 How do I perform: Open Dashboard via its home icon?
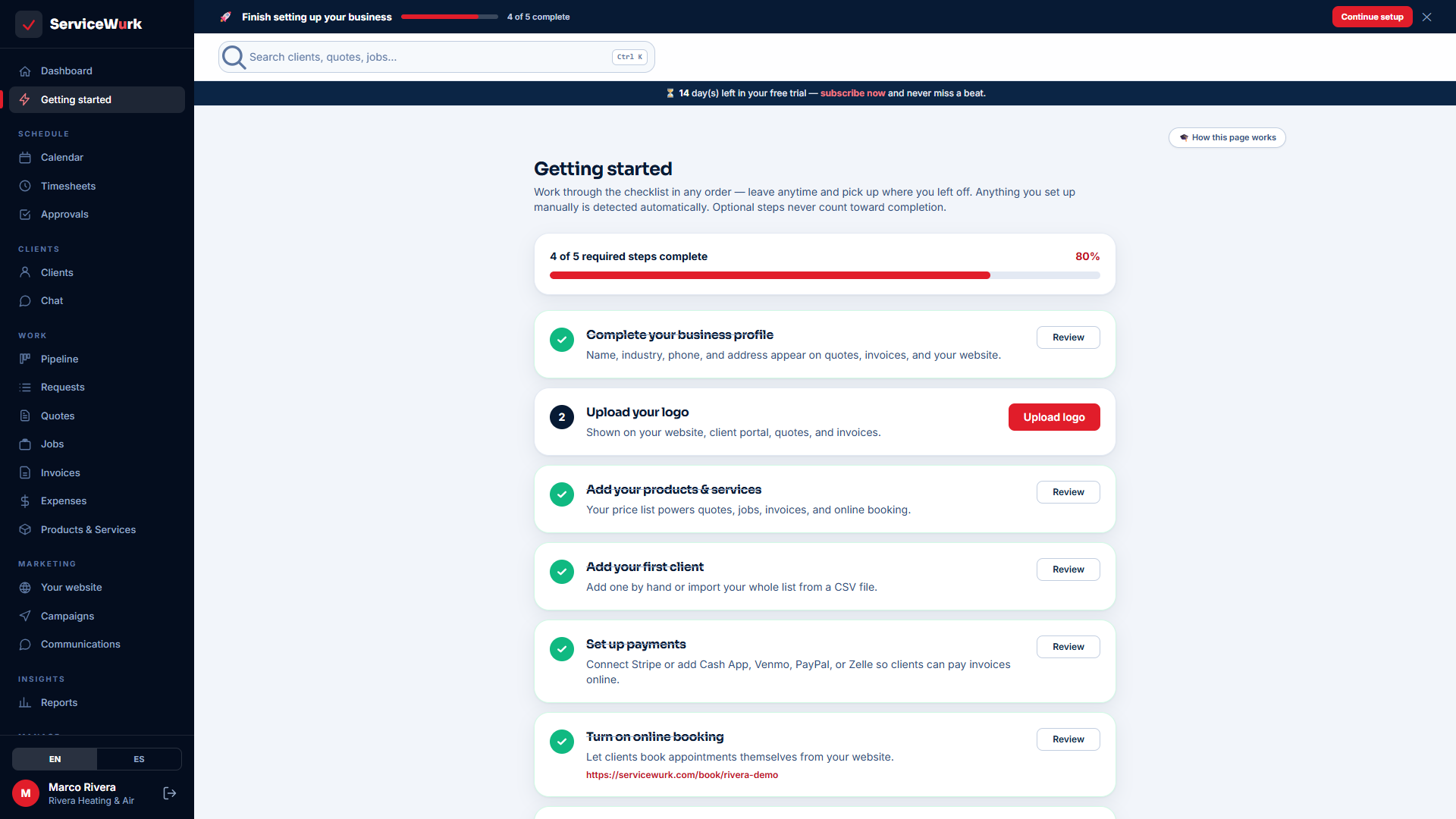25,71
